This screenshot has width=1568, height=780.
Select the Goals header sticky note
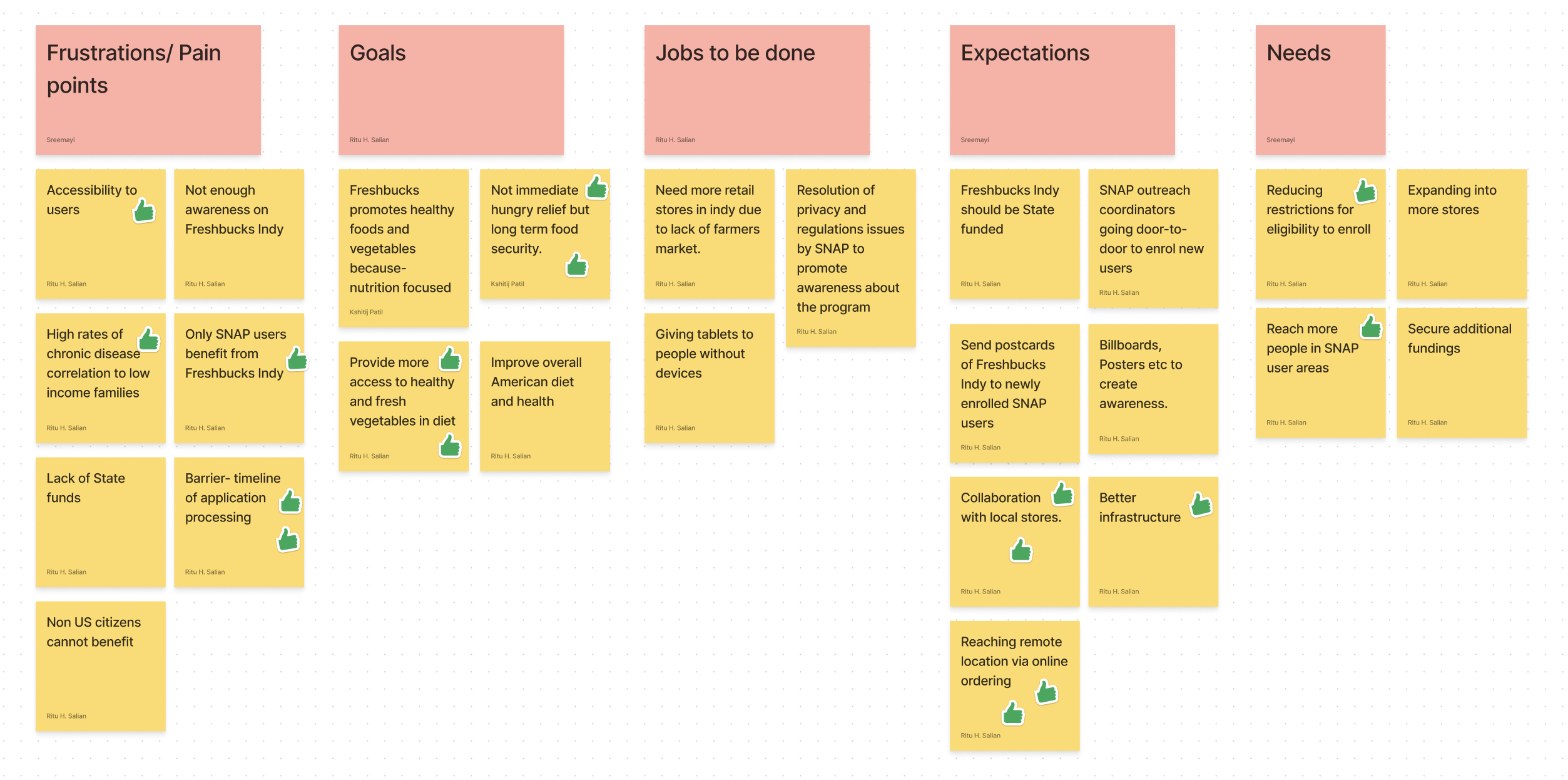click(451, 90)
